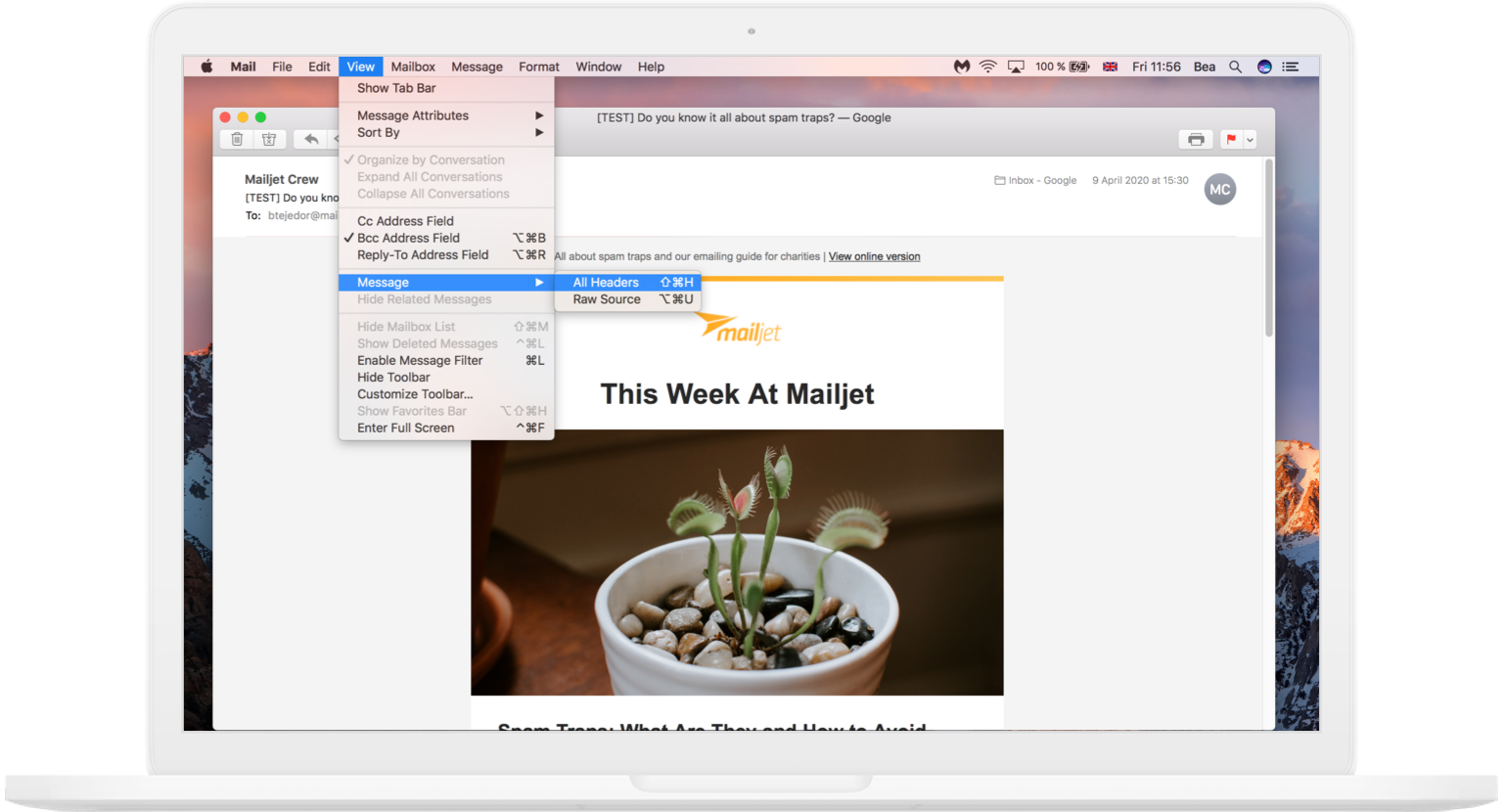Open the Mailbox menu
1503x812 pixels.
coord(413,67)
